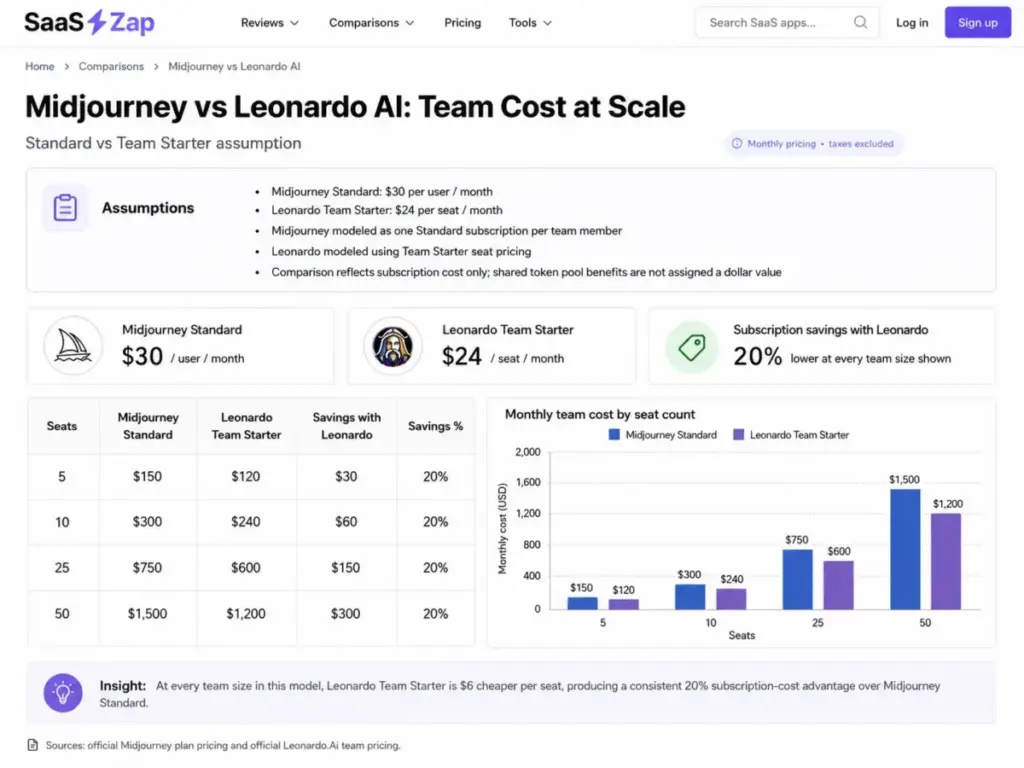Click the Sign up button
1024x768 pixels.
point(978,23)
